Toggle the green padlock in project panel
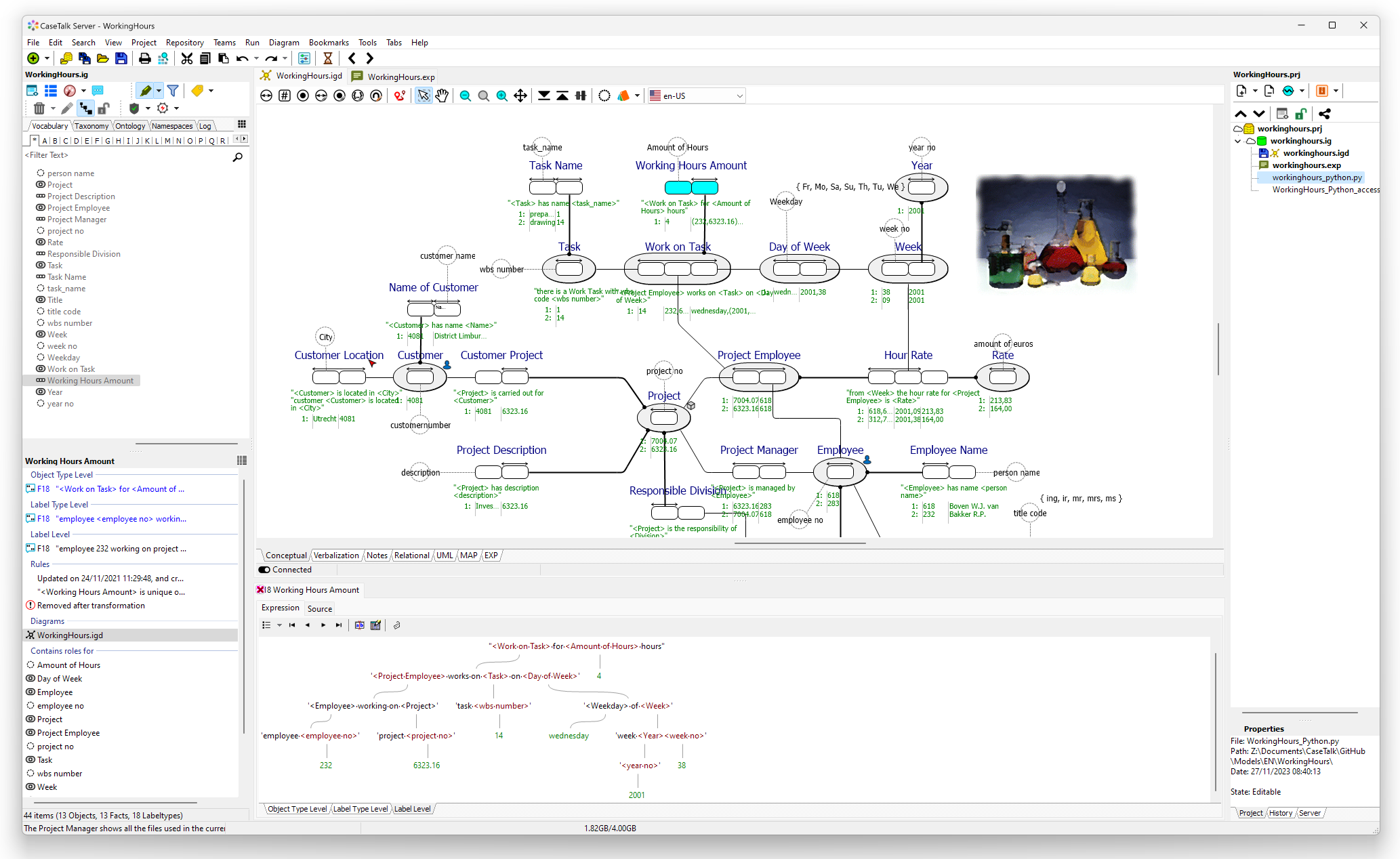The width and height of the screenshot is (1400, 859). [1300, 114]
